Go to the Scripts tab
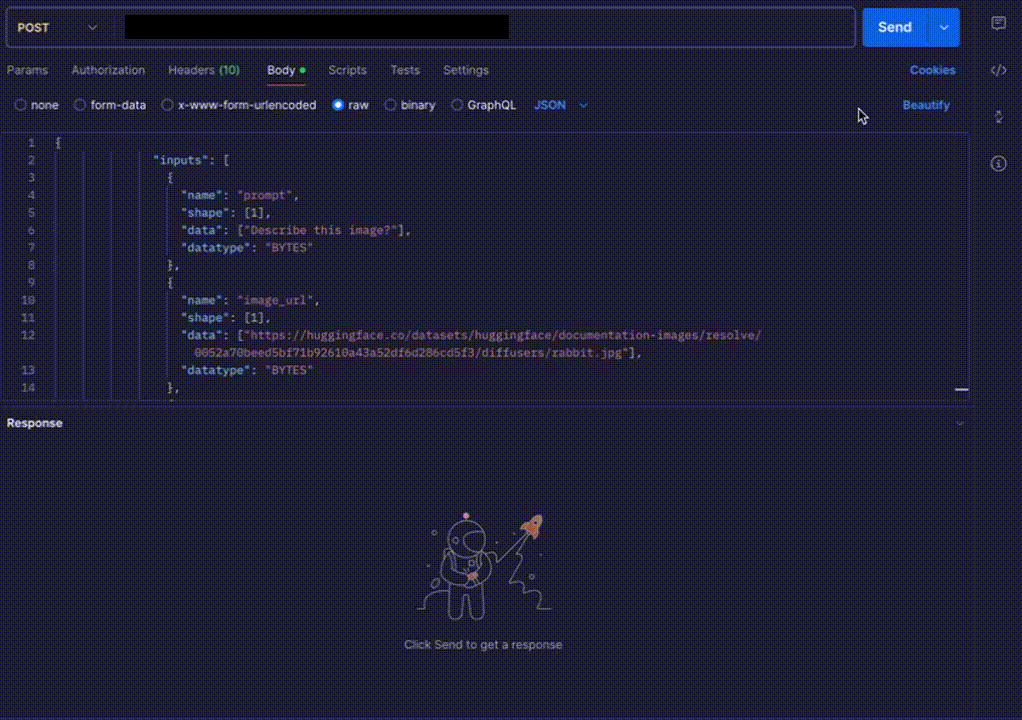 coord(347,70)
